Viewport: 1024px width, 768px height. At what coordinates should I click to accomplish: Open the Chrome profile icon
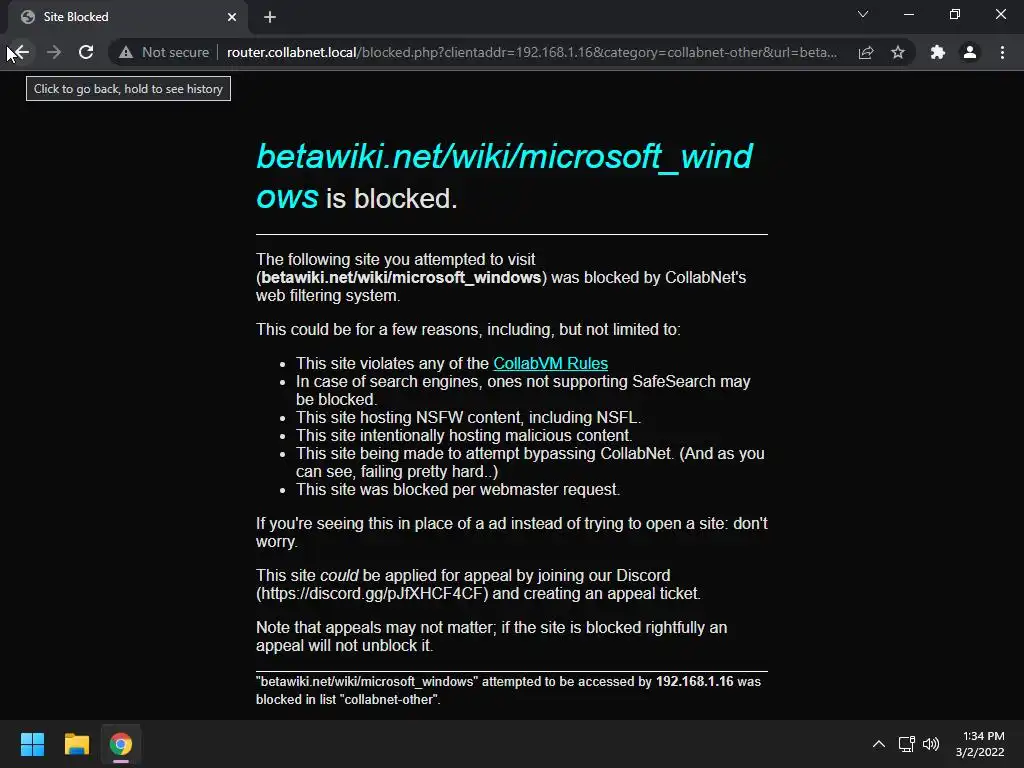[x=970, y=52]
